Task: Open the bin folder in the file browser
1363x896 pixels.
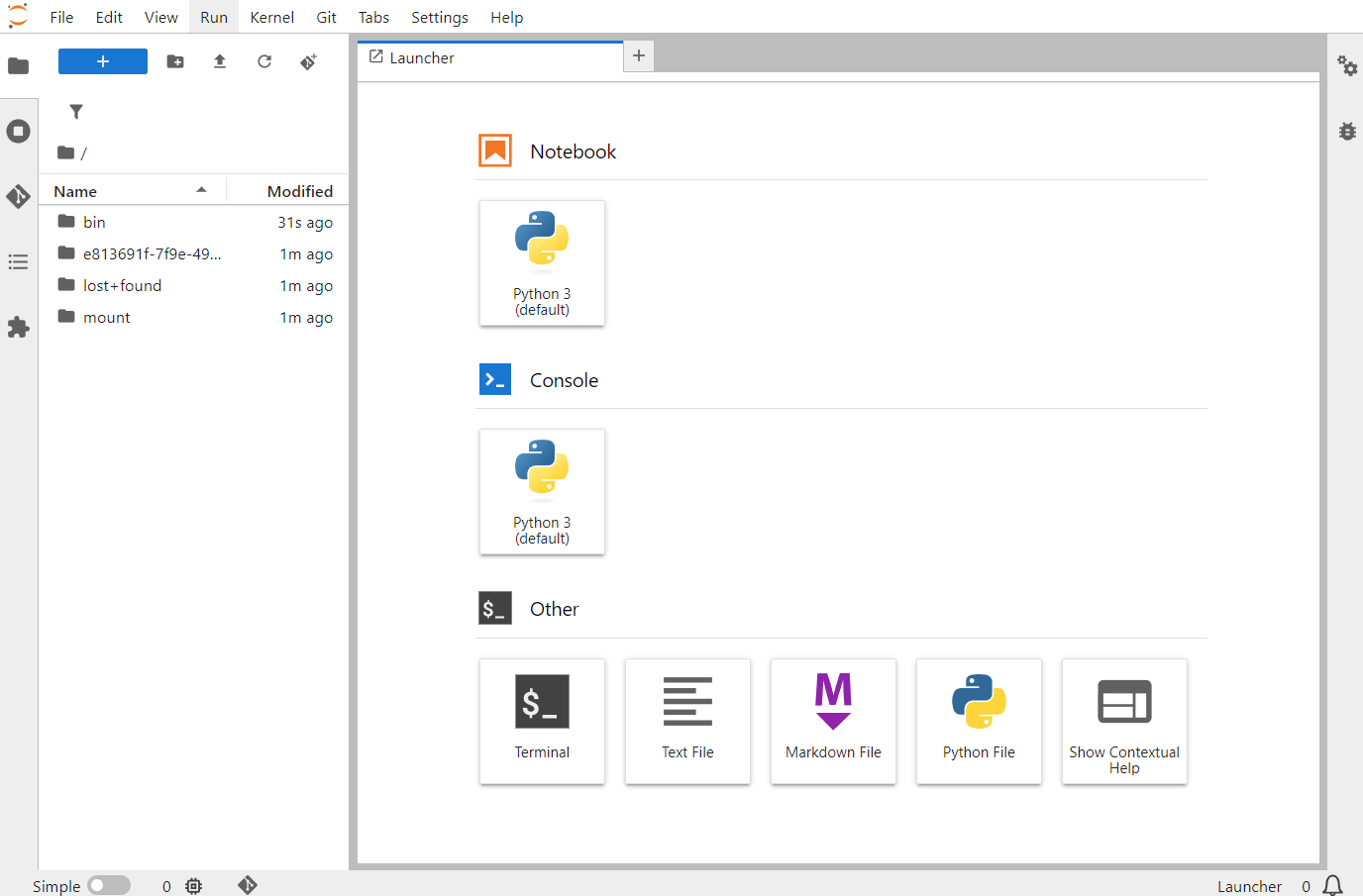Action: pos(94,222)
